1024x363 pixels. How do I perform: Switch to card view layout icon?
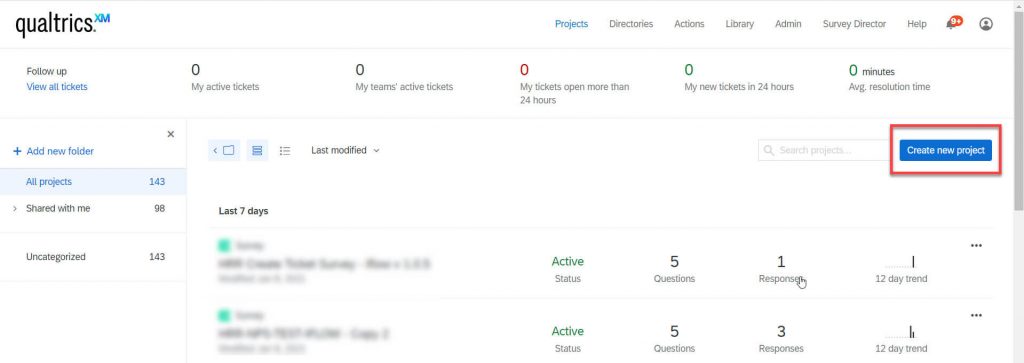257,150
